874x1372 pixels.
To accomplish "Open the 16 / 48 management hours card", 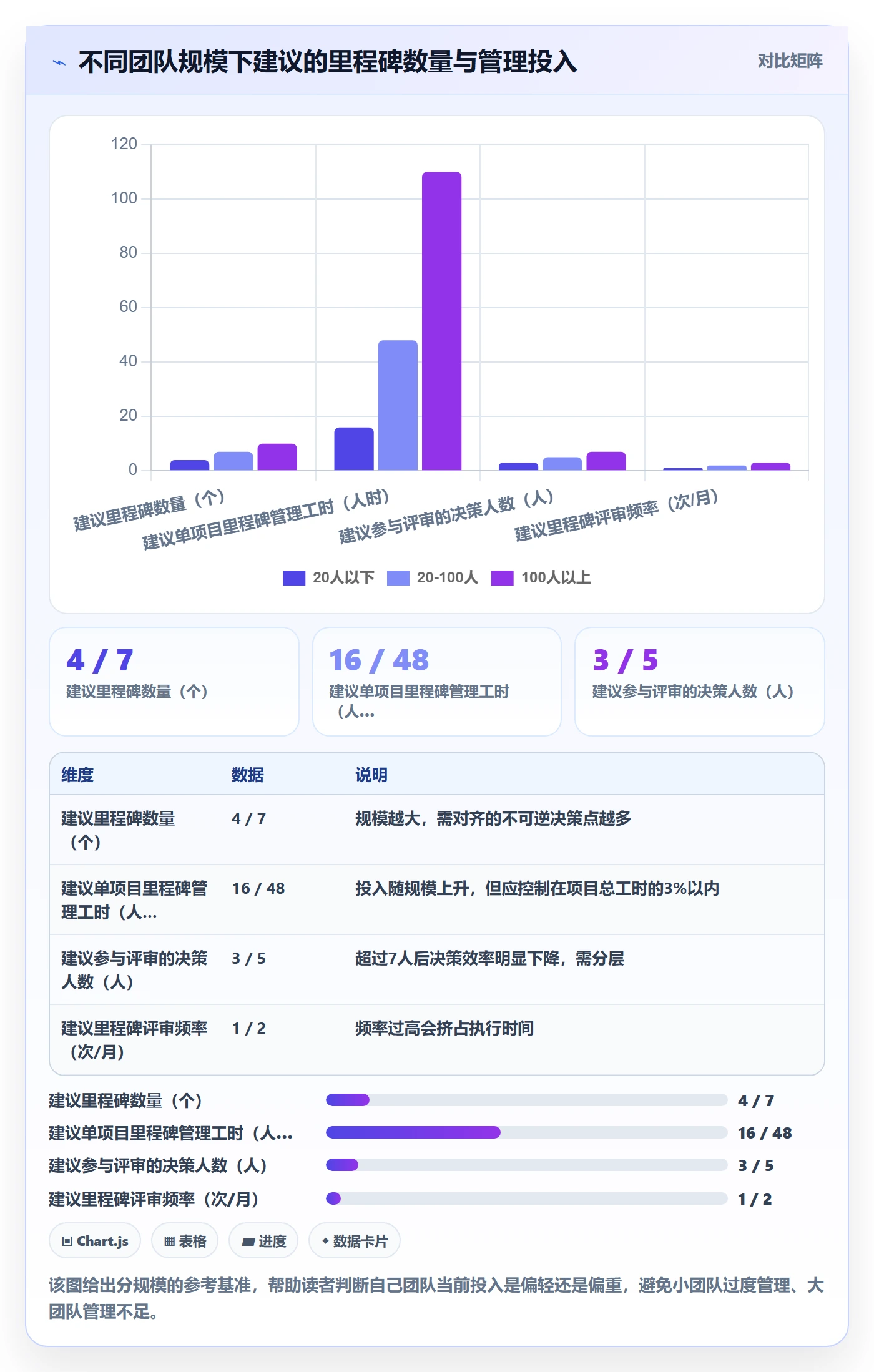I will (x=437, y=682).
